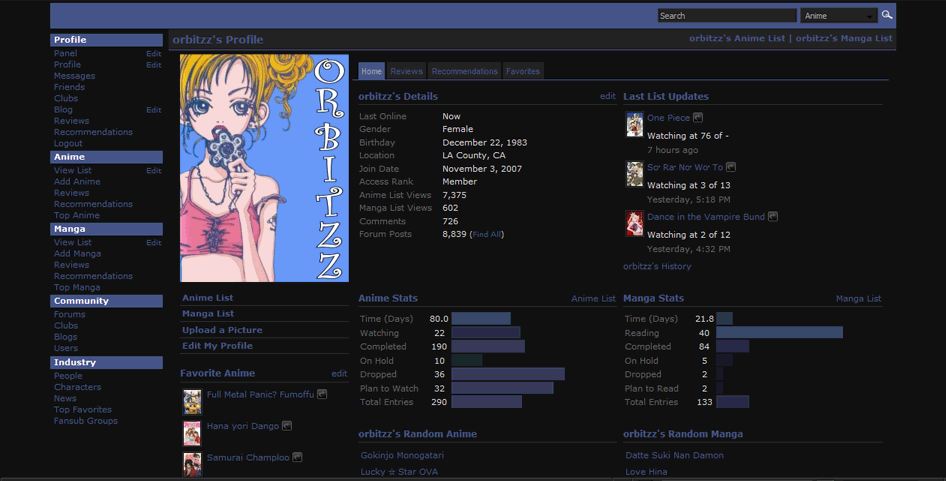Open the Full Metal Panic? Fumoffu link

pyautogui.click(x=260, y=394)
